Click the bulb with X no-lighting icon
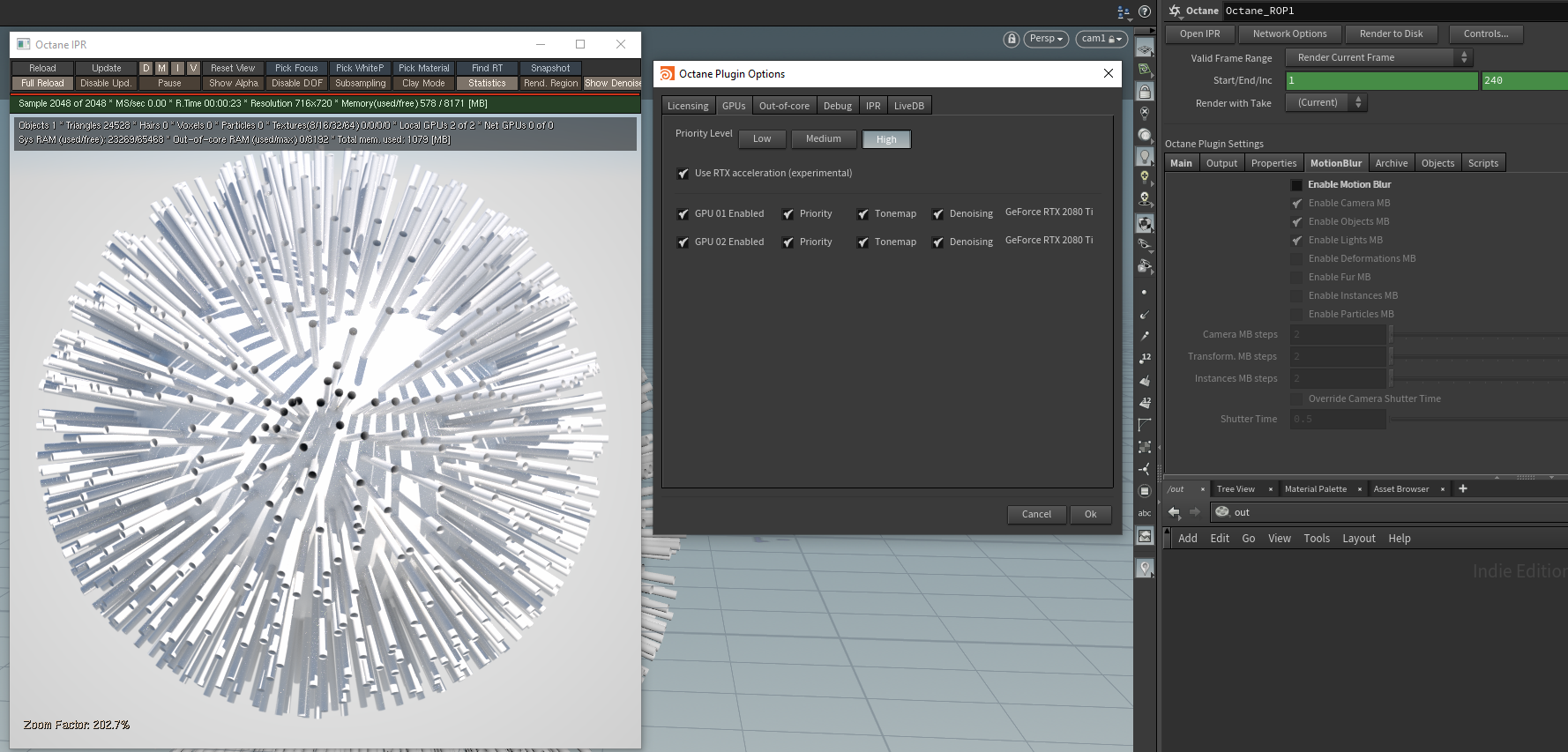 (1145, 114)
